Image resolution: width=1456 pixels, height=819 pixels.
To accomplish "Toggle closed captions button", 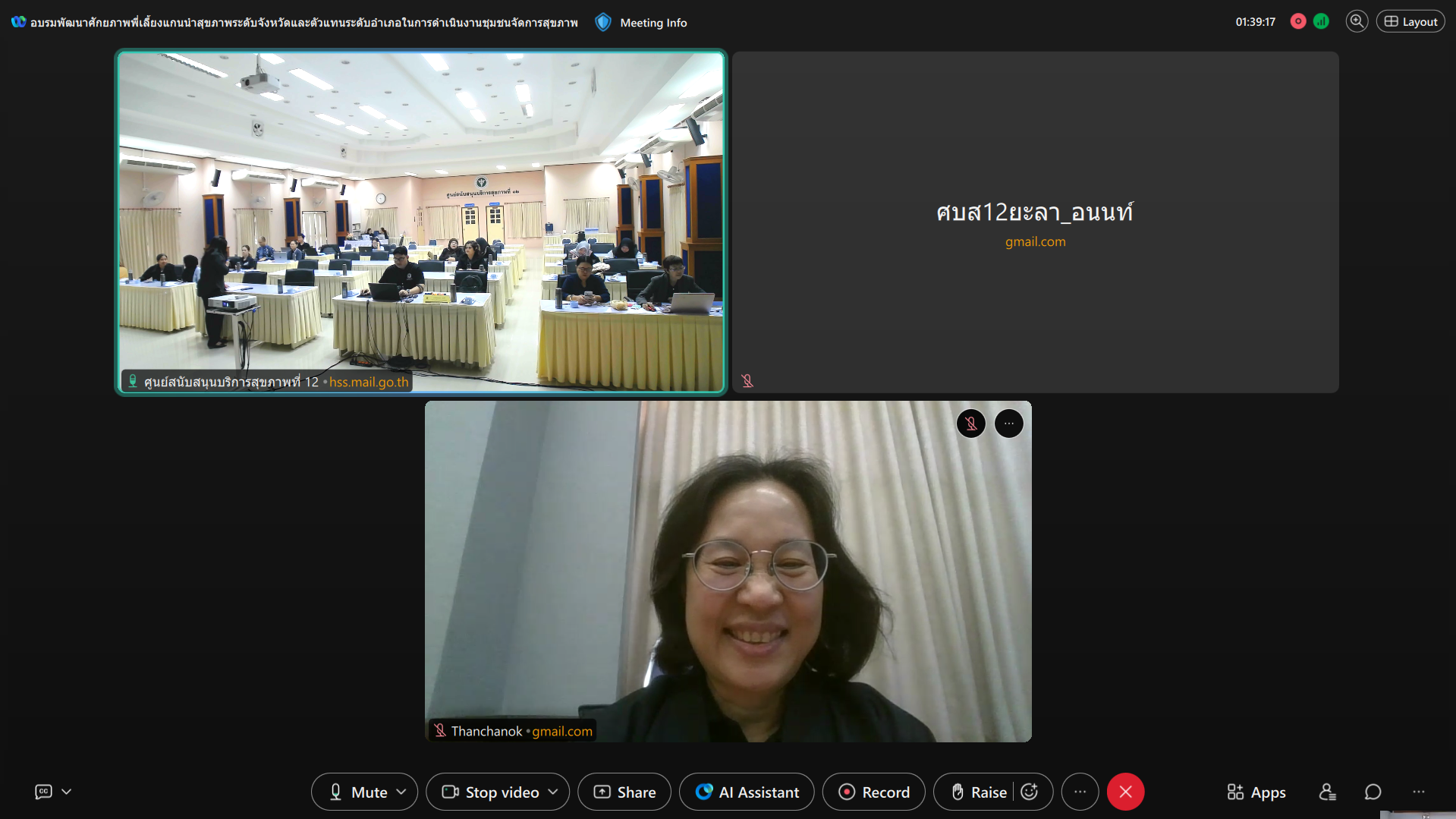I will tap(44, 792).
